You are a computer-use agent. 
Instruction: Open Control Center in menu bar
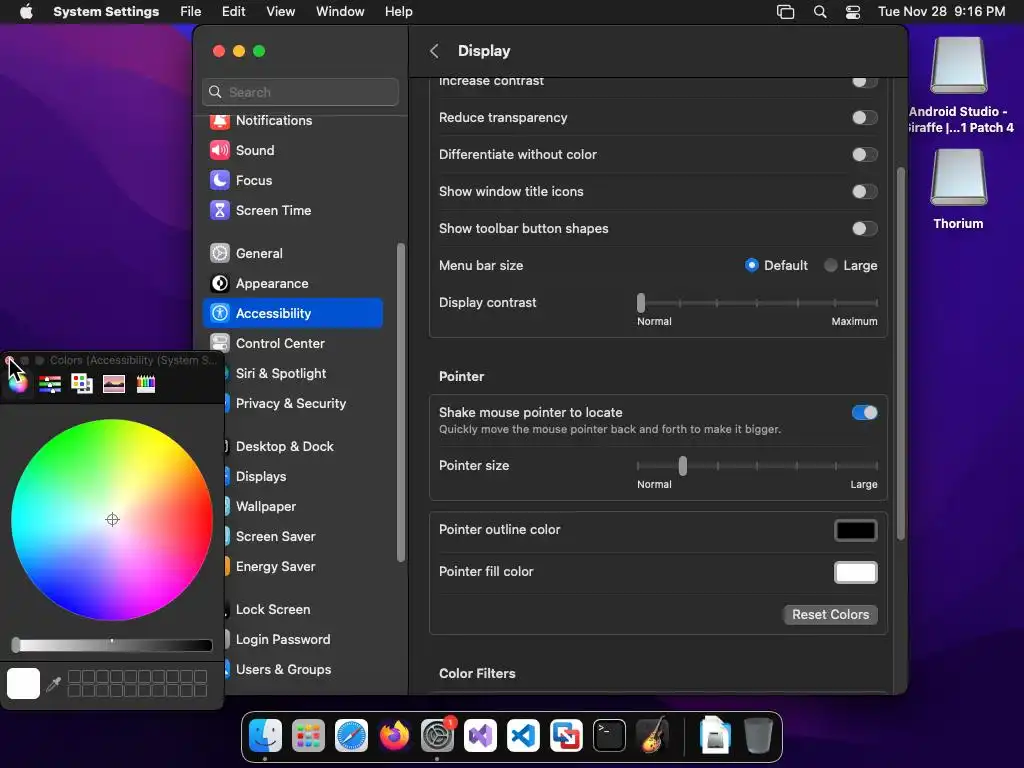[x=853, y=12]
